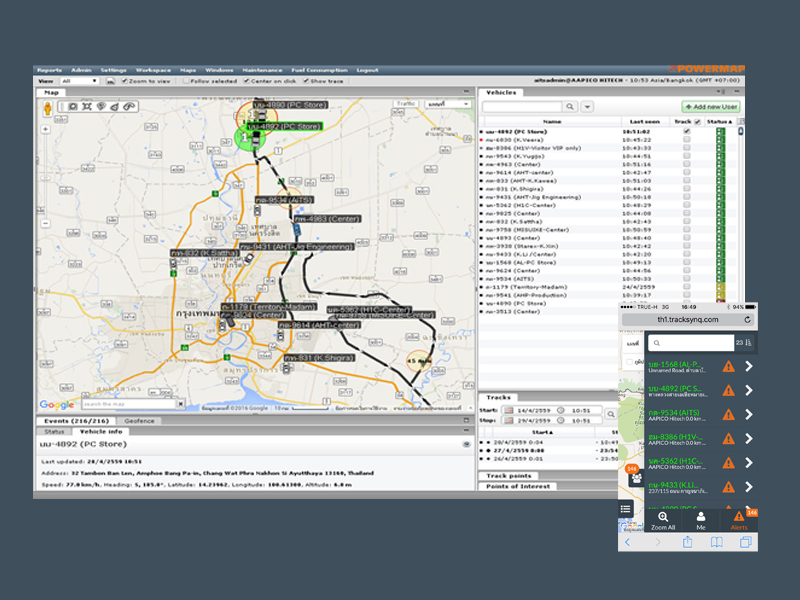
Task: Expand Track points panel
Action: coord(509,476)
